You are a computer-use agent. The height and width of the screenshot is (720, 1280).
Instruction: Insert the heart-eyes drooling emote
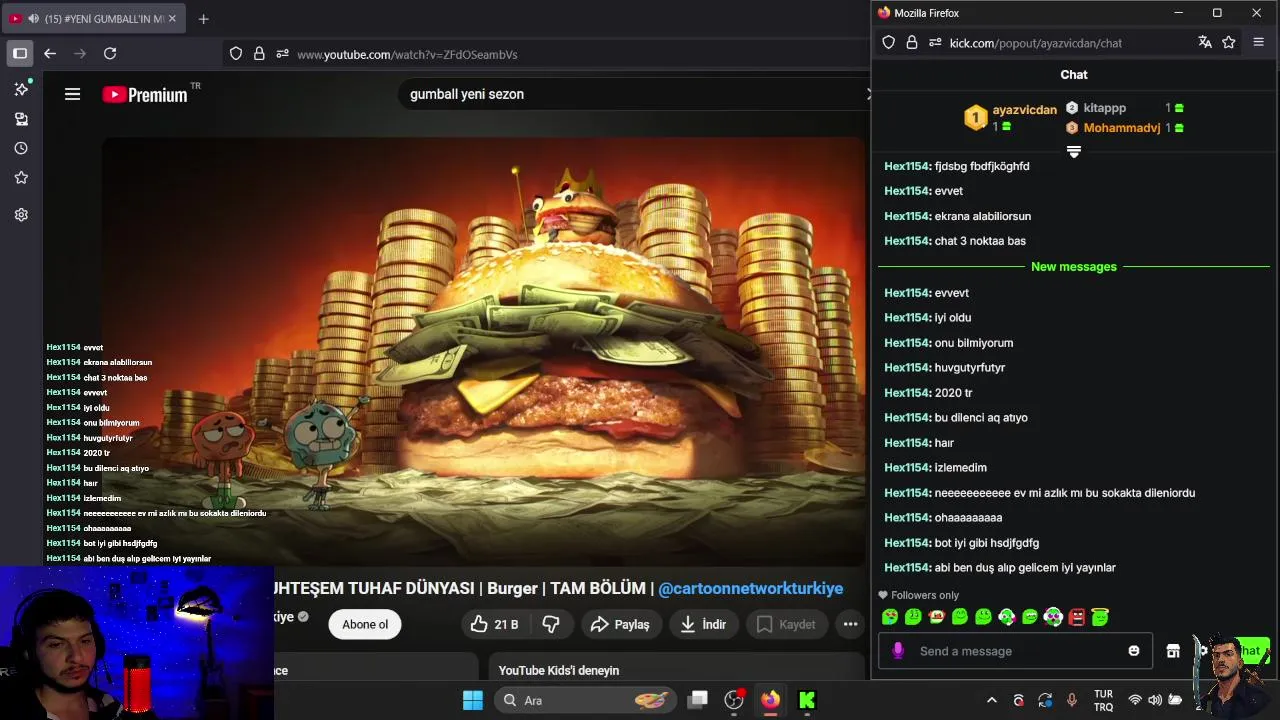890,617
